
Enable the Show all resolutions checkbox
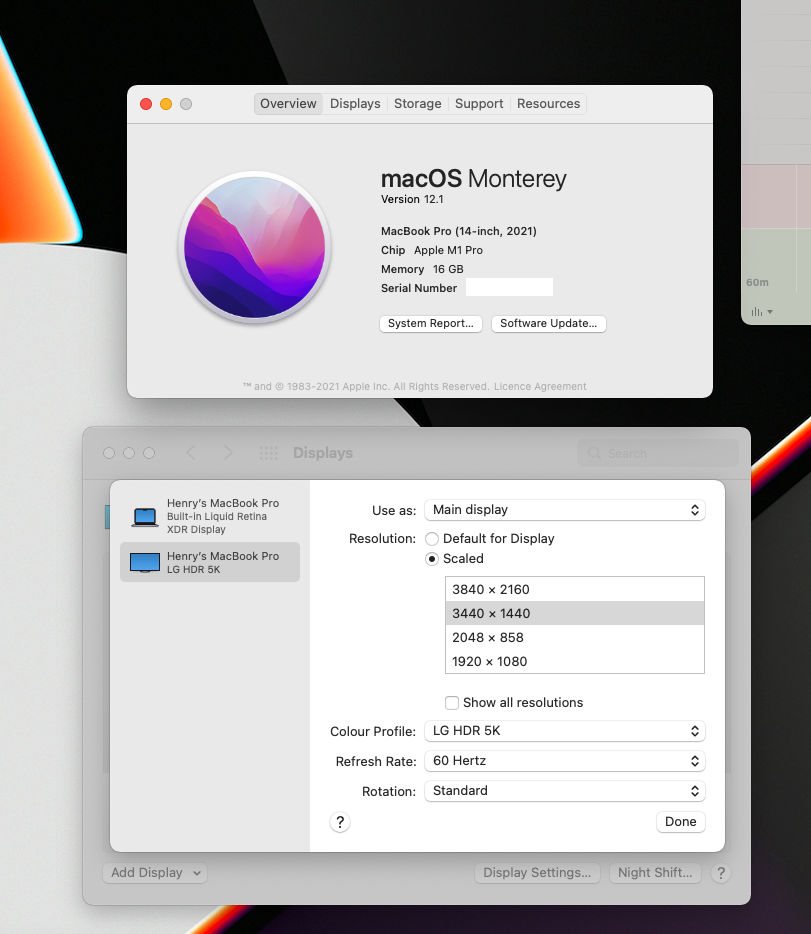[x=452, y=703]
